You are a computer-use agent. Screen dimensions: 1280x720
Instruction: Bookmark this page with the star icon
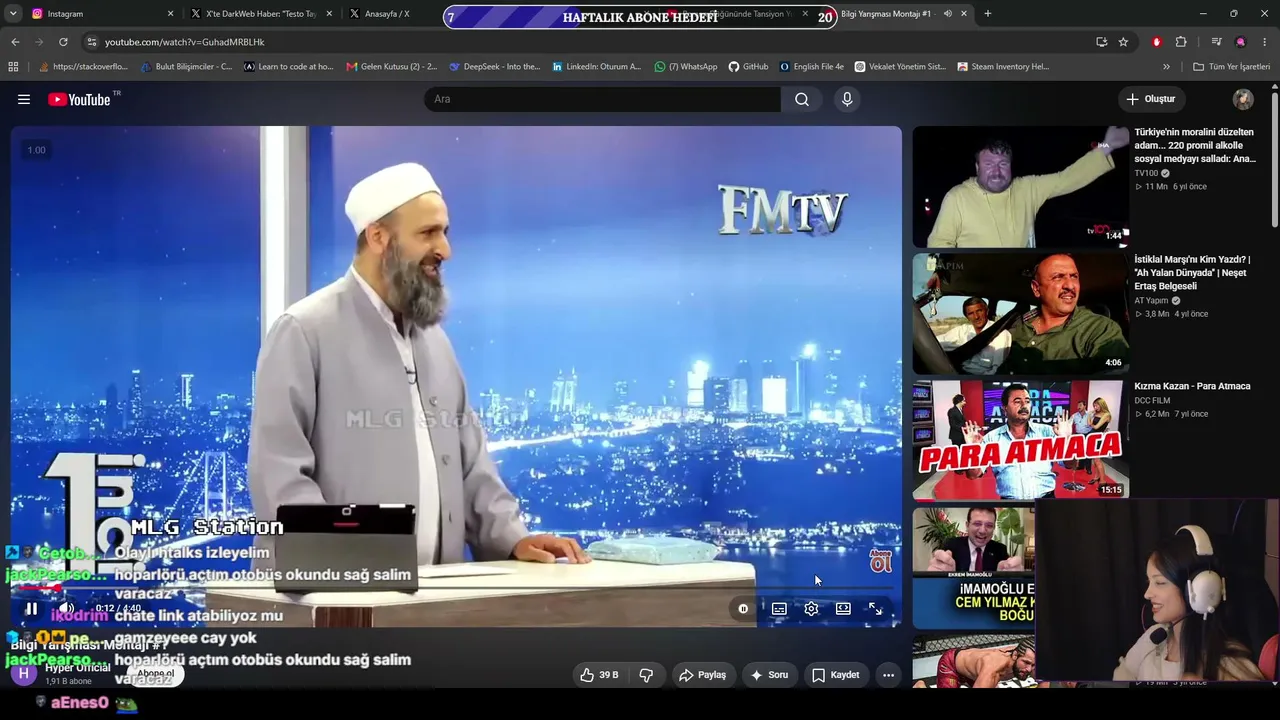pos(1123,42)
